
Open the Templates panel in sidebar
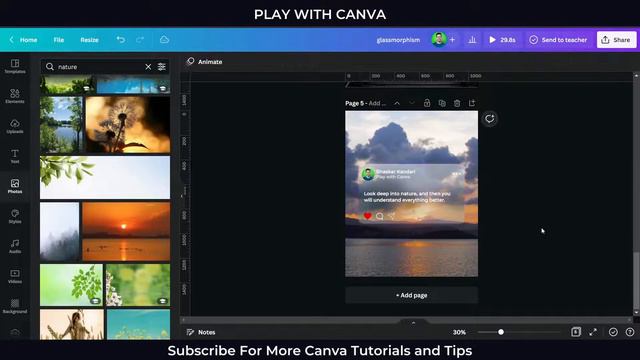point(15,66)
